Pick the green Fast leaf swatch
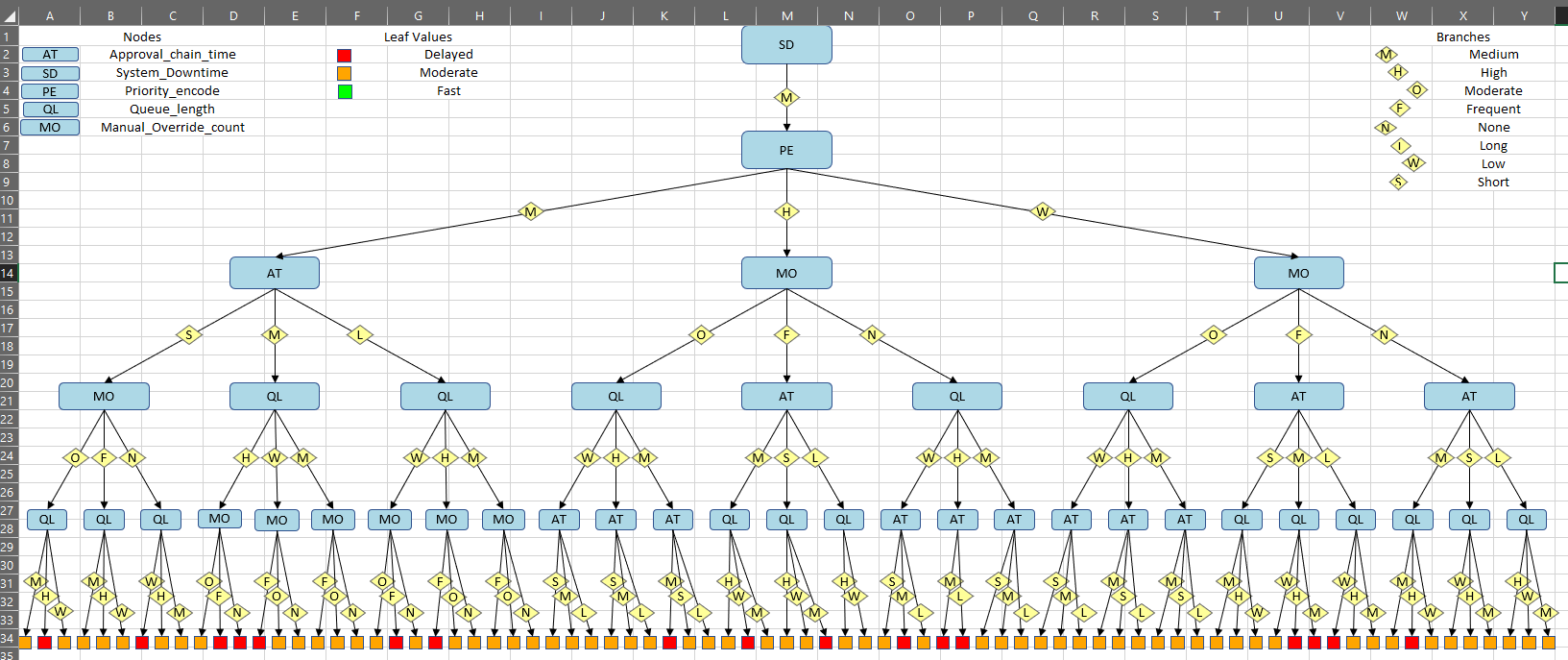 (x=344, y=92)
